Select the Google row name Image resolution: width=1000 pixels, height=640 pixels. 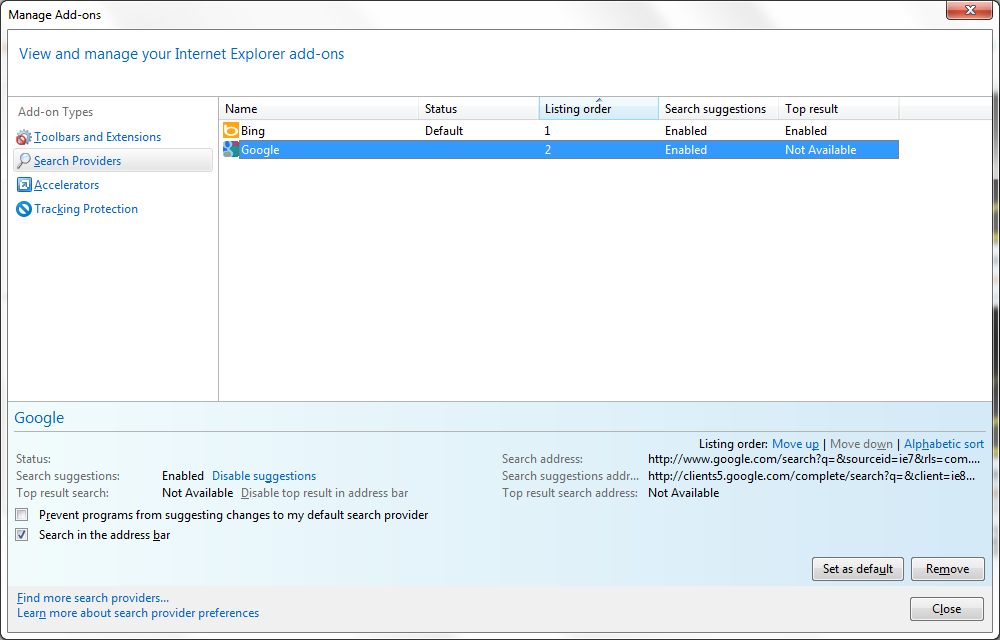pyautogui.click(x=260, y=150)
